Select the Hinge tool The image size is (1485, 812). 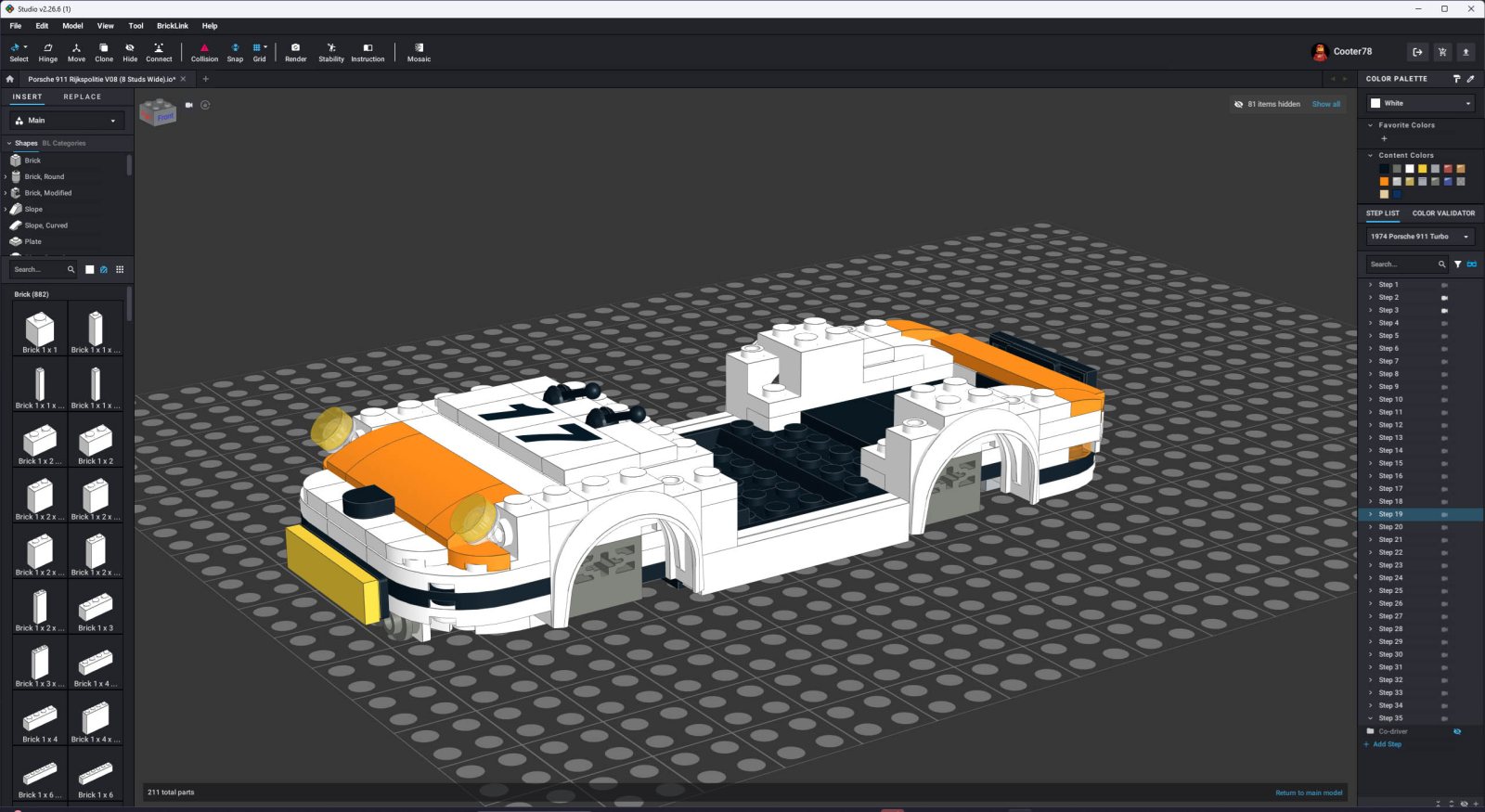click(x=48, y=52)
